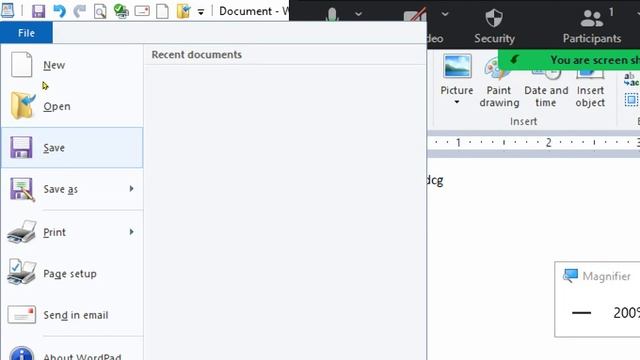Choose New in the File menu
The height and width of the screenshot is (360, 640).
(72, 65)
